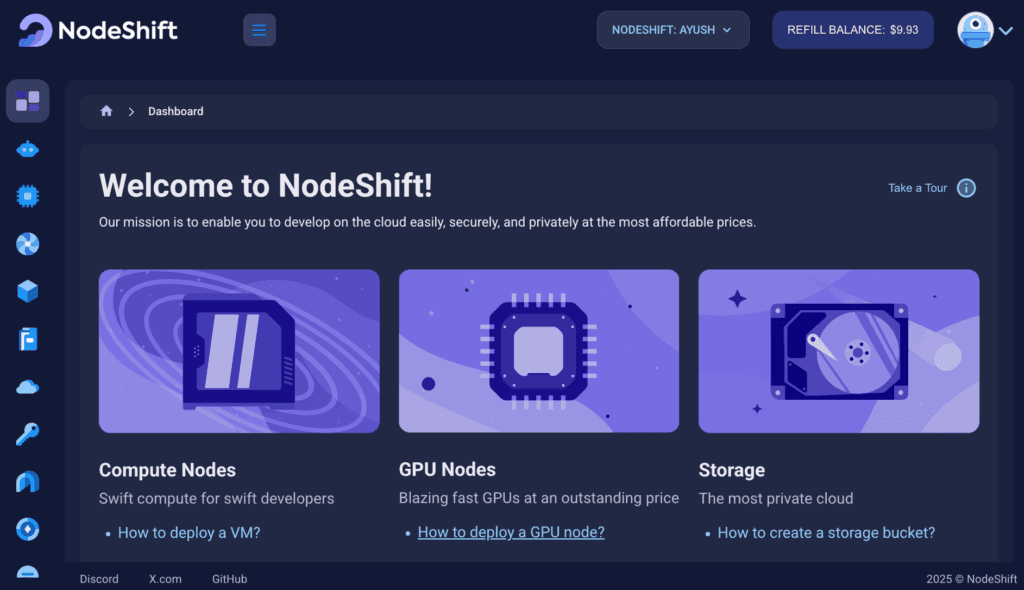The width and height of the screenshot is (1024, 590).
Task: Toggle the sidebar with the hamburger menu button
Action: pos(259,30)
